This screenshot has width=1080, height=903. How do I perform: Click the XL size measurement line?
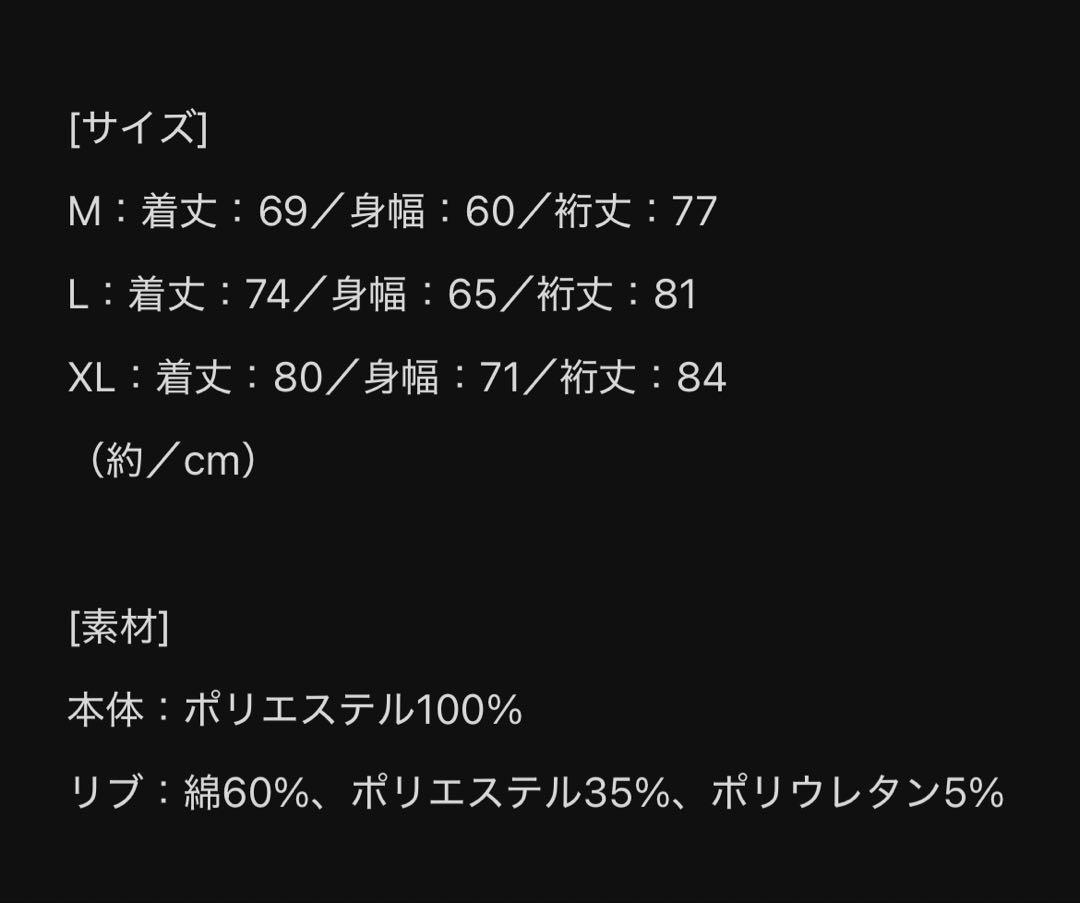point(397,377)
